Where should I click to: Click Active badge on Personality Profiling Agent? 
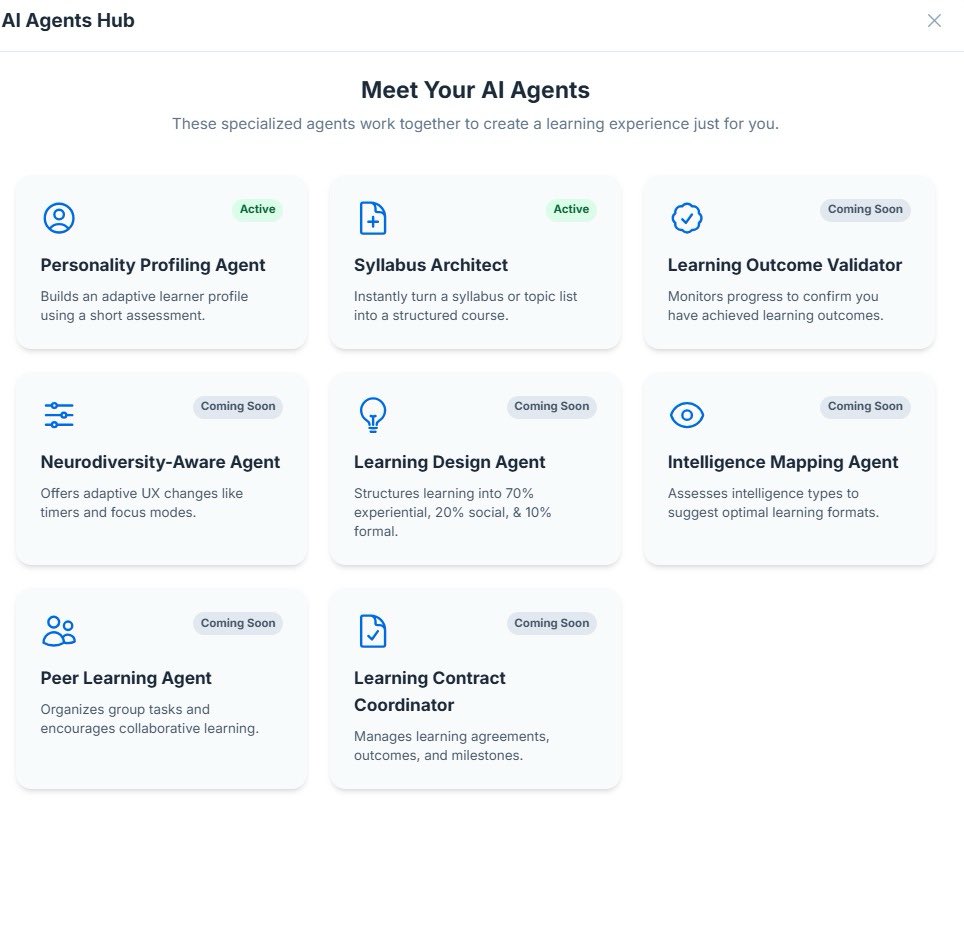pyautogui.click(x=258, y=210)
